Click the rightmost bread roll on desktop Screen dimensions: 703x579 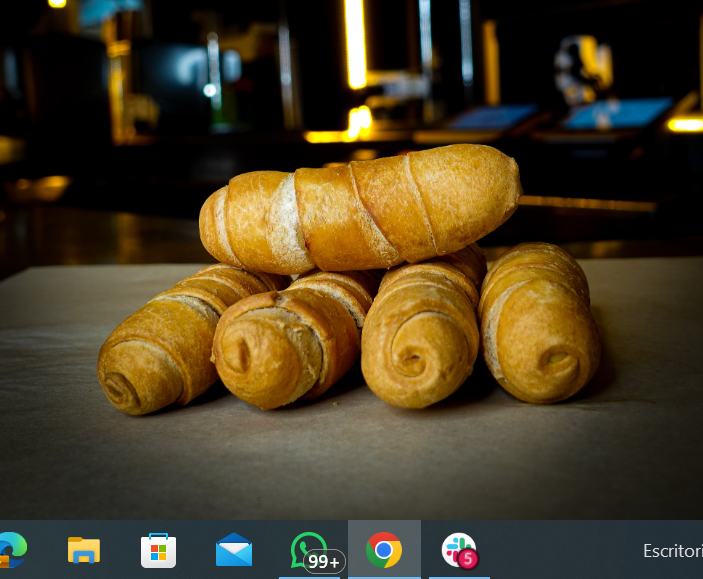click(540, 325)
